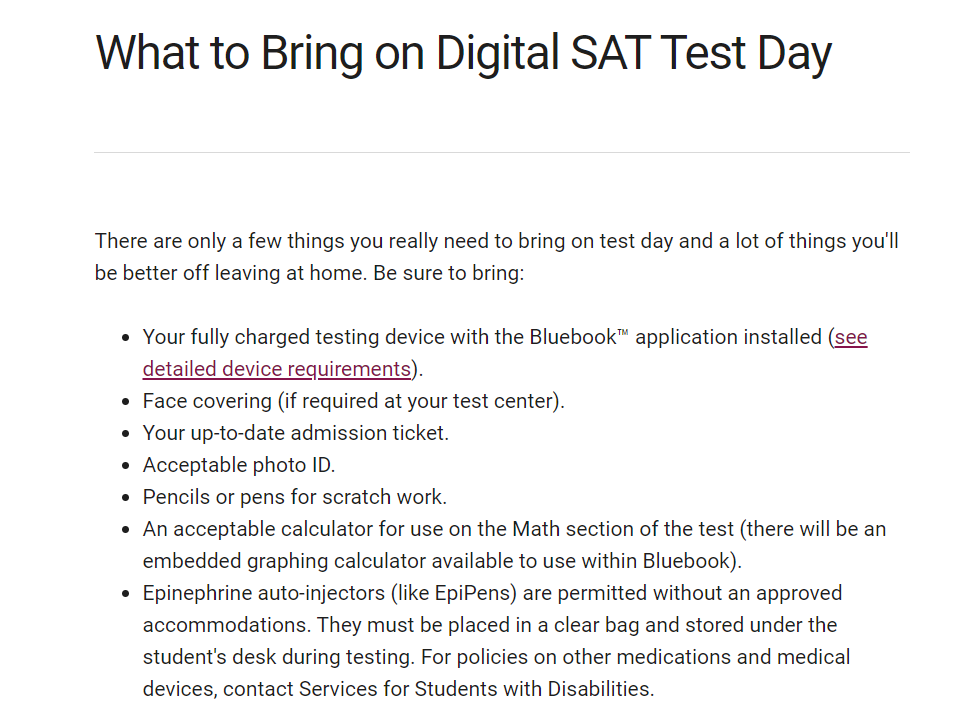The image size is (971, 715).
Task: Click the horizontal divider line below heading
Action: (502, 152)
